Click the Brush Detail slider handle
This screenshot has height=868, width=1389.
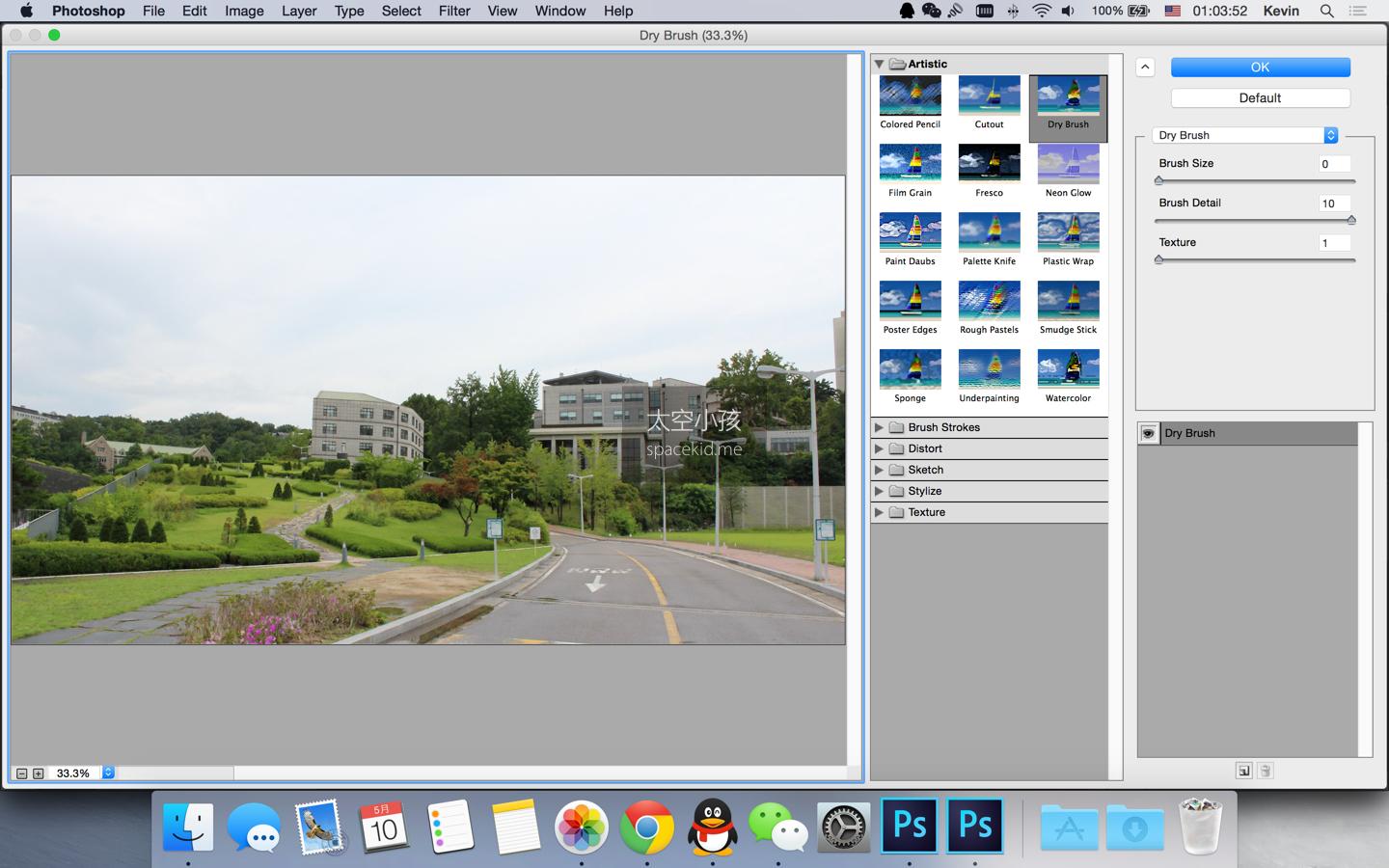(1350, 221)
